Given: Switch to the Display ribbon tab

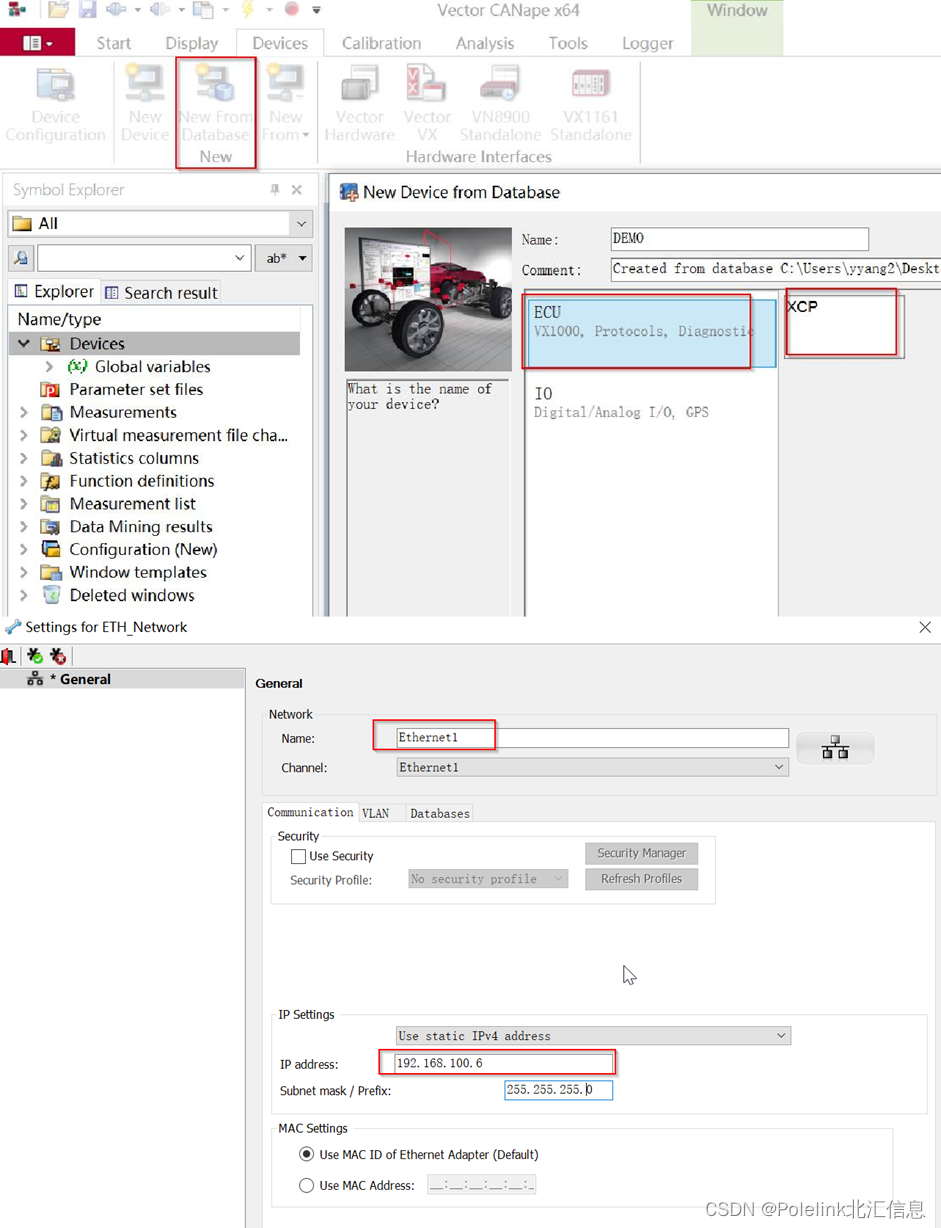Looking at the screenshot, I should (192, 43).
